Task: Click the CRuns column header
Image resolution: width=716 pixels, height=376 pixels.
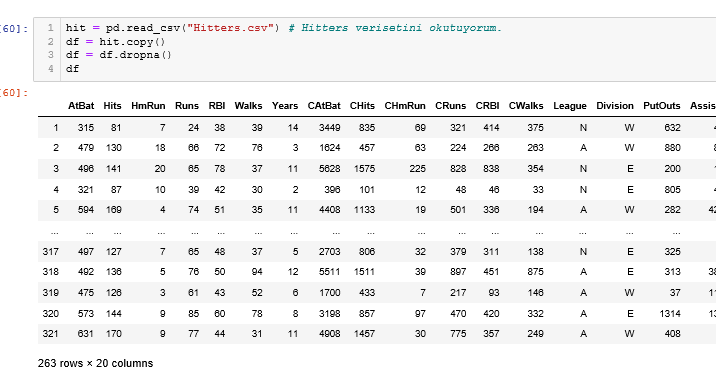Action: tap(450, 106)
